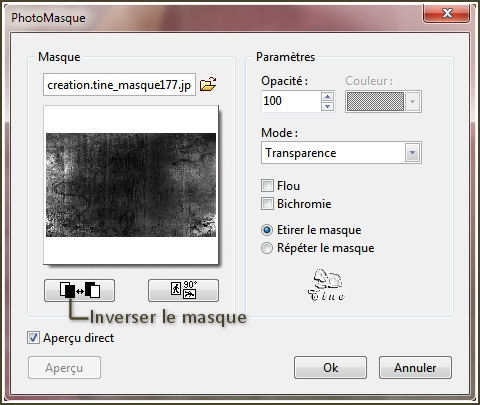This screenshot has width=480, height=405.
Task: Uncheck the Aperçu direct checkbox
Action: pyautogui.click(x=33, y=338)
